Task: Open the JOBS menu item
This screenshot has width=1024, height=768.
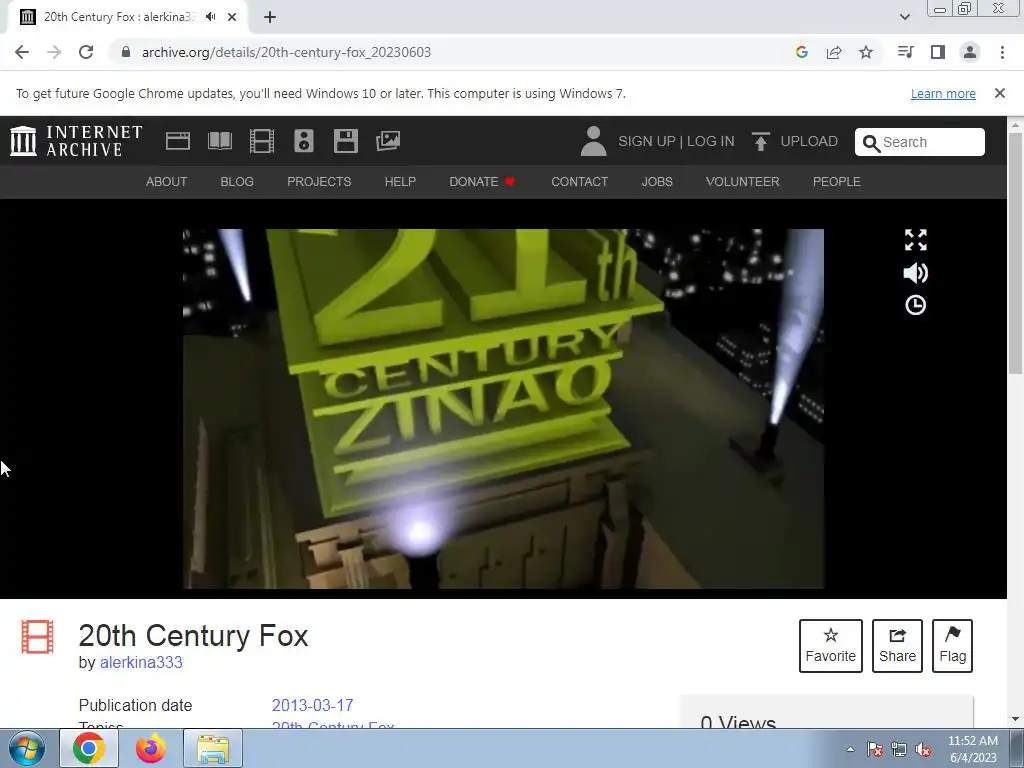Action: pos(657,182)
